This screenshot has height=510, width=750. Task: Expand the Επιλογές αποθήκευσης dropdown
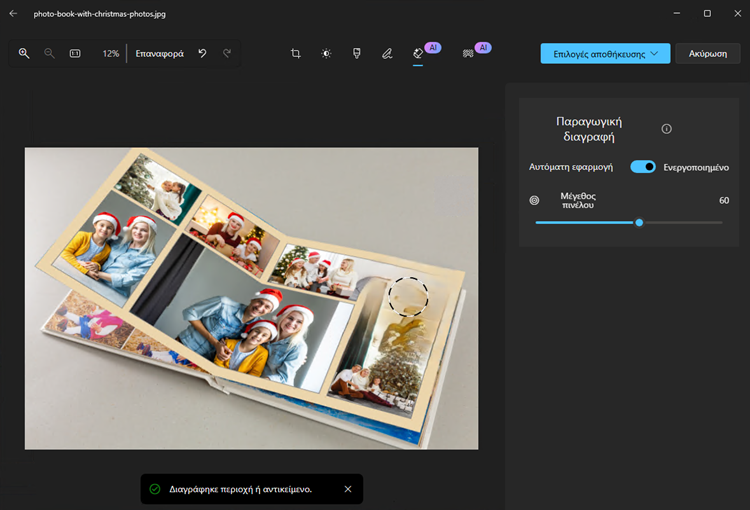click(605, 53)
